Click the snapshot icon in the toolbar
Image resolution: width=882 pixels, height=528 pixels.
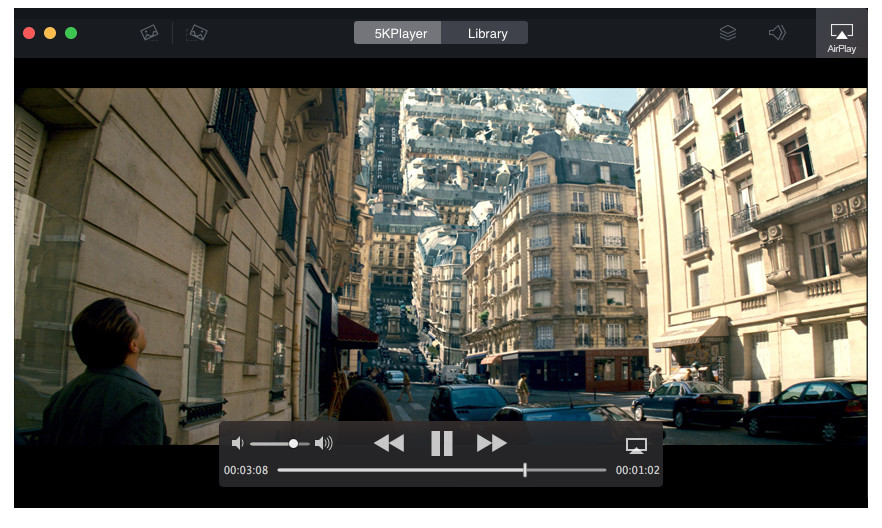click(149, 33)
